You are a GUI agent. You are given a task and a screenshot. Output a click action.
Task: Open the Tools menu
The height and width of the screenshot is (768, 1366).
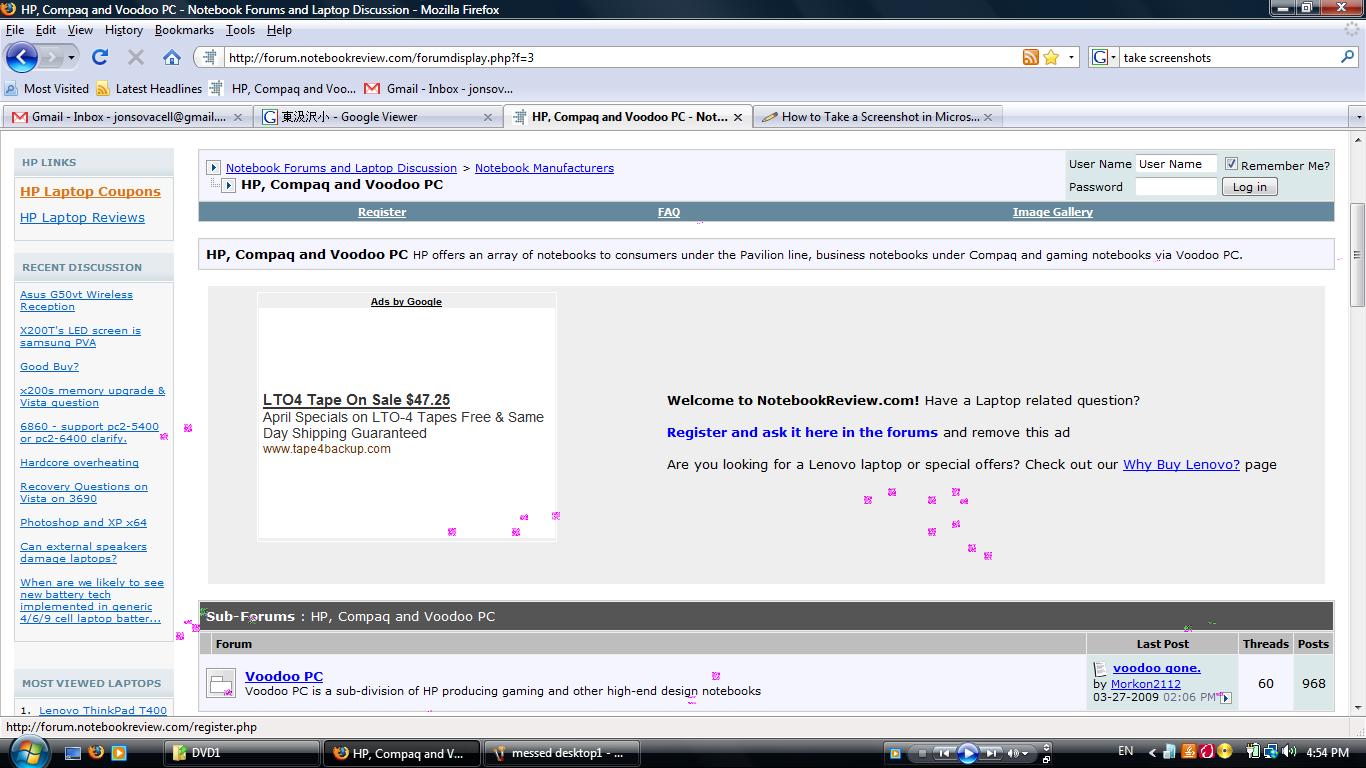tap(240, 30)
